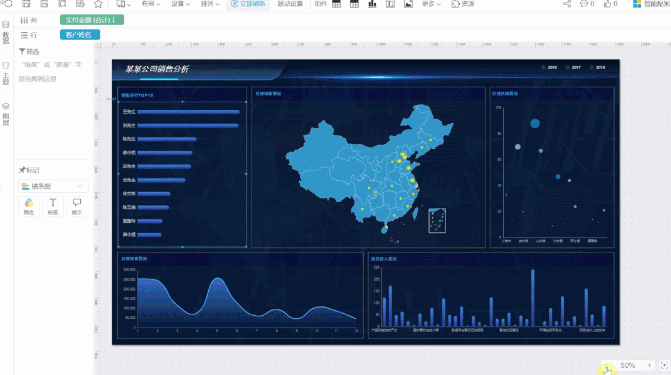671x375 pixels.
Task: Open the 标签 label mark button
Action: [53, 206]
